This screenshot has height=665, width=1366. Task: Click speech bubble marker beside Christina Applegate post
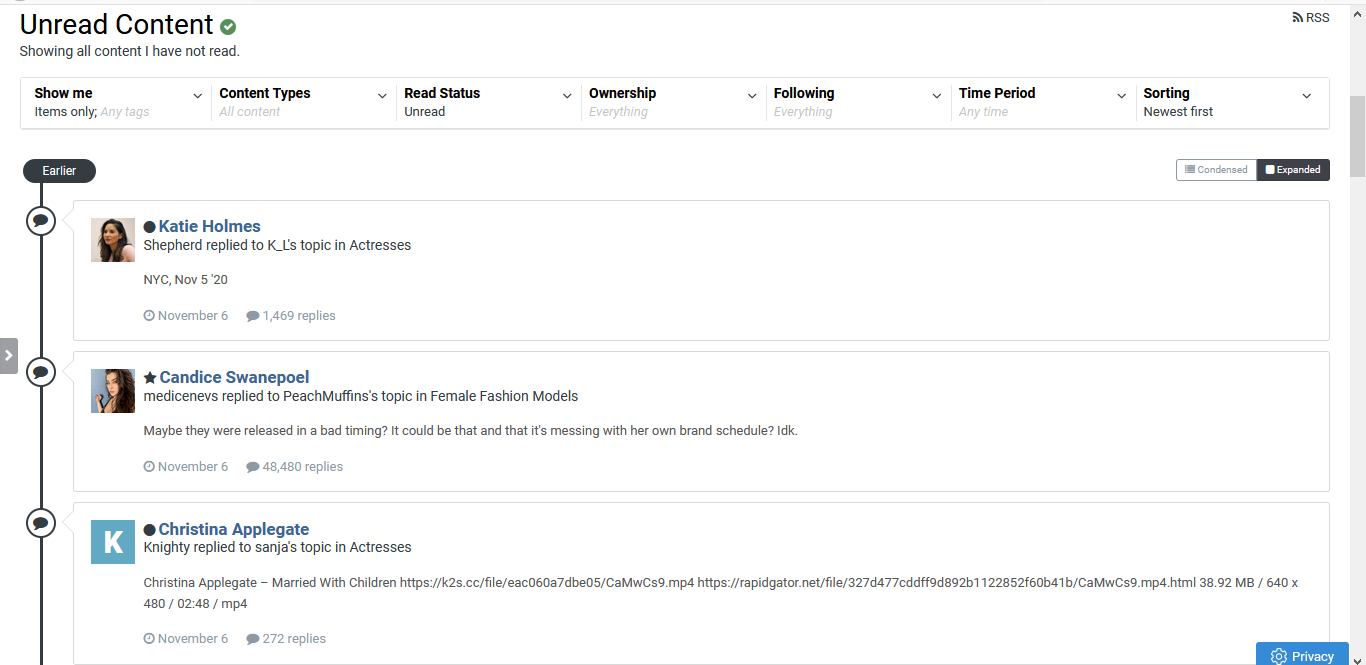click(x=40, y=523)
